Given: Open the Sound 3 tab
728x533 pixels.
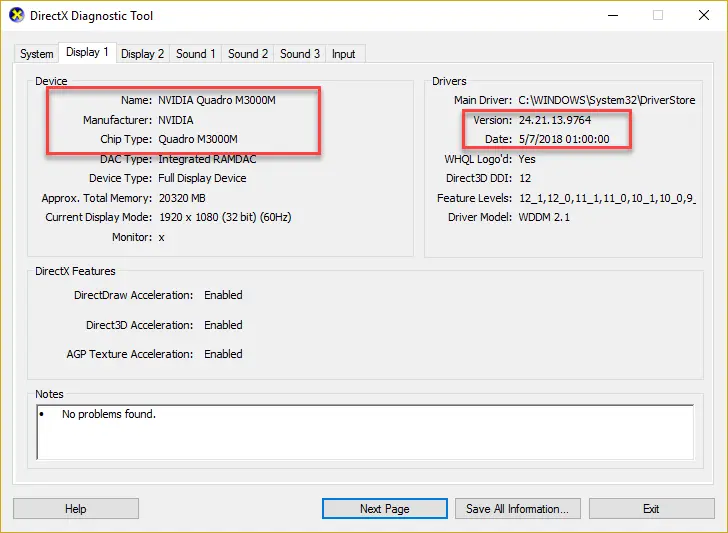Looking at the screenshot, I should pyautogui.click(x=300, y=54).
